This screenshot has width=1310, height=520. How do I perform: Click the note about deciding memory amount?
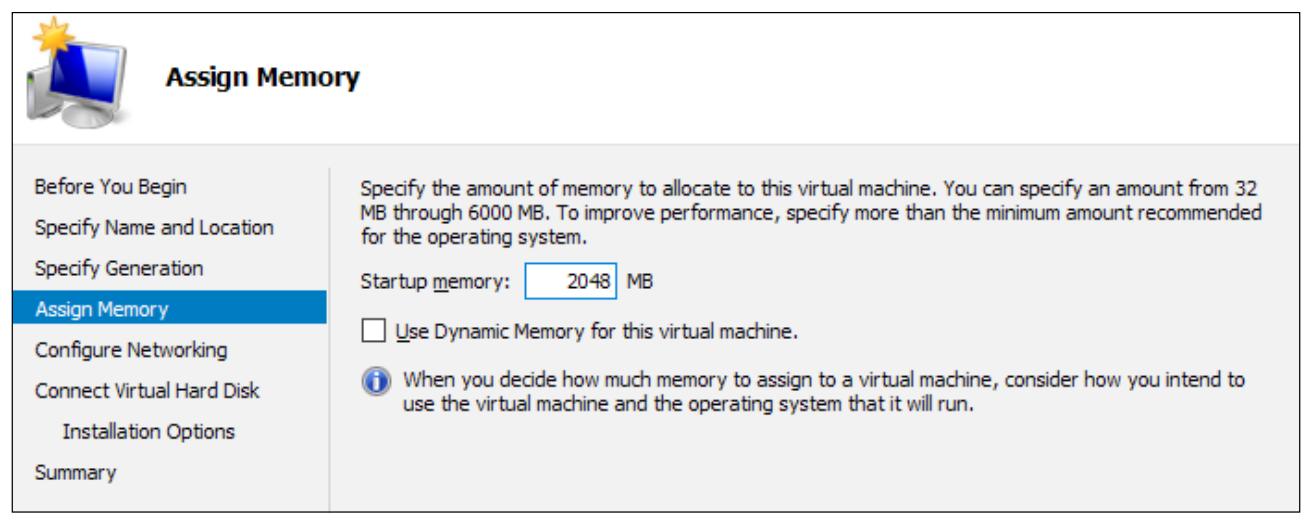tap(820, 393)
